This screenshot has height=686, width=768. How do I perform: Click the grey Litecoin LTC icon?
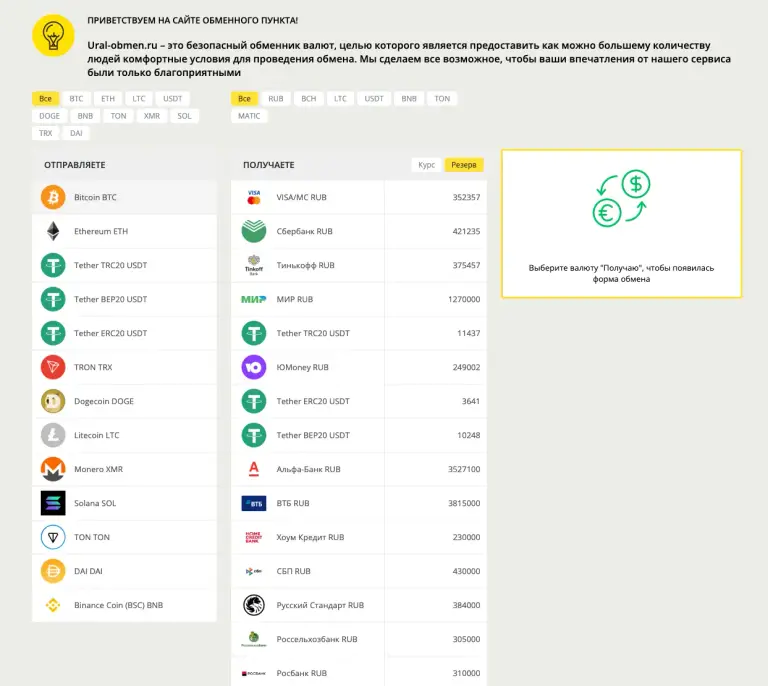(53, 435)
